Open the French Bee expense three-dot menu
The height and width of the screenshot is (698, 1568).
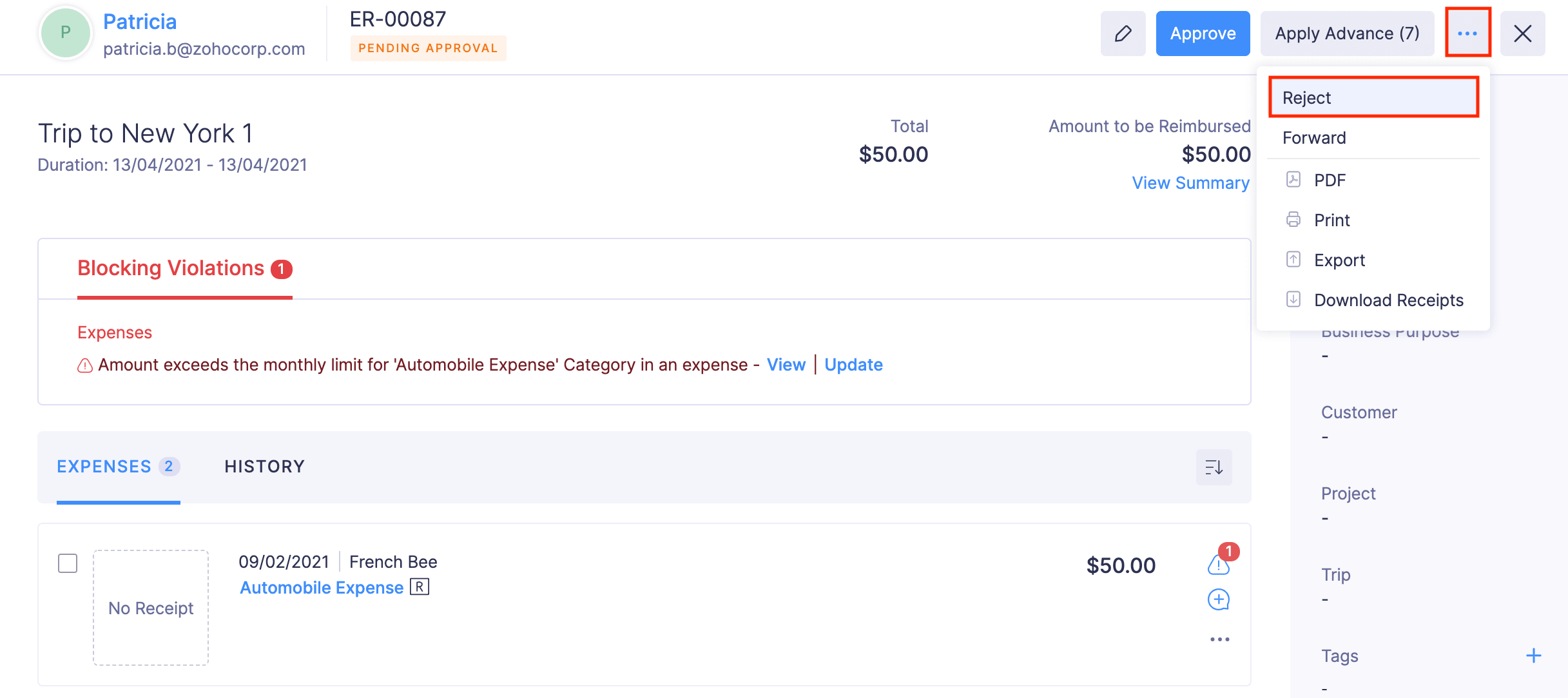(1219, 639)
